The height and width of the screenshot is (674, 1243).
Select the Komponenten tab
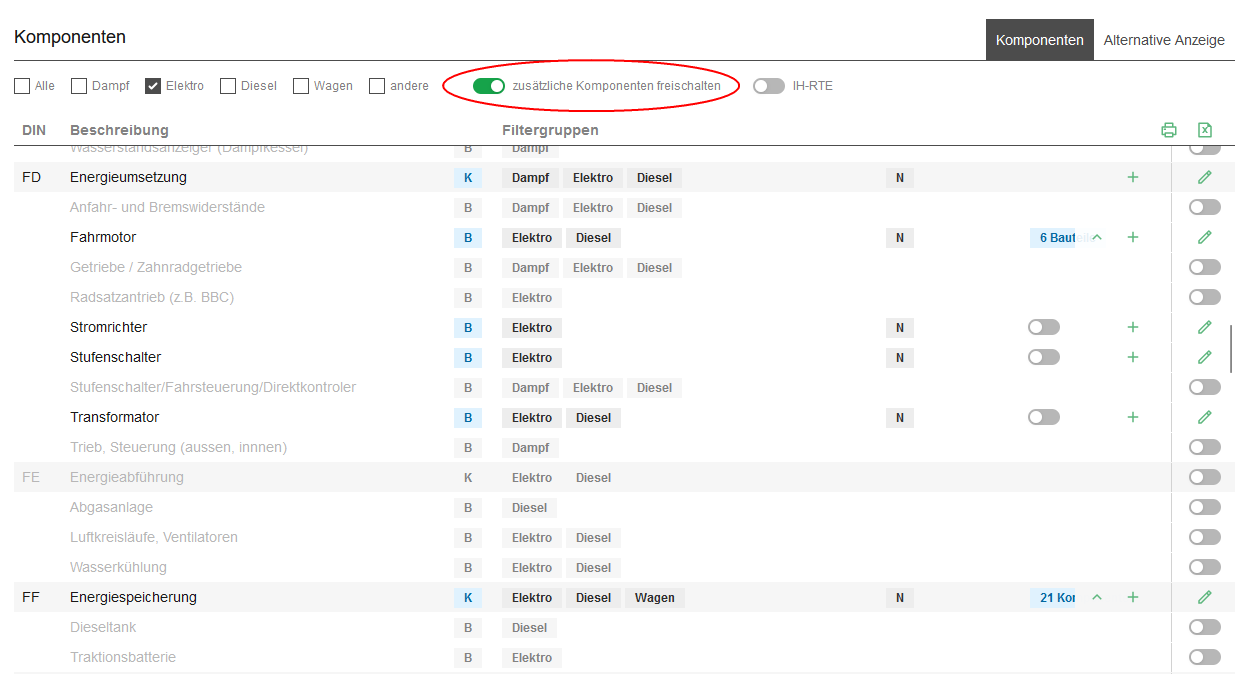coord(1039,40)
